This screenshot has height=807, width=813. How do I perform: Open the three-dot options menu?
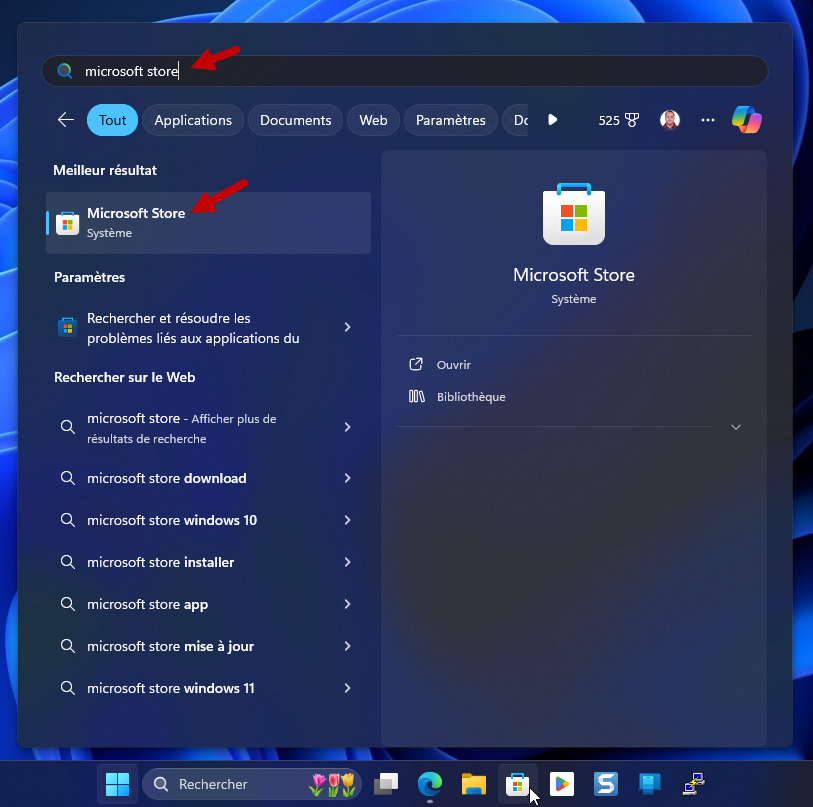(x=708, y=120)
